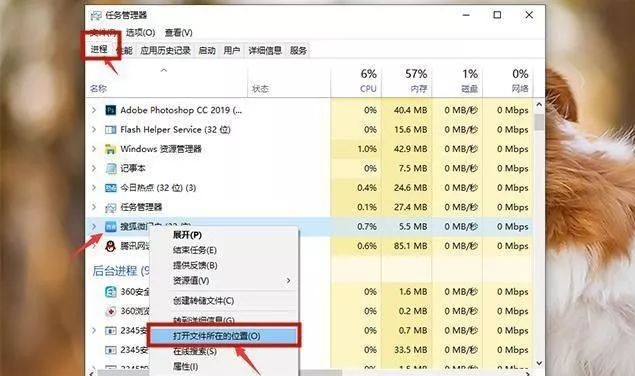Switch to the 应用历史记录 tab
The width and height of the screenshot is (635, 376).
[165, 51]
